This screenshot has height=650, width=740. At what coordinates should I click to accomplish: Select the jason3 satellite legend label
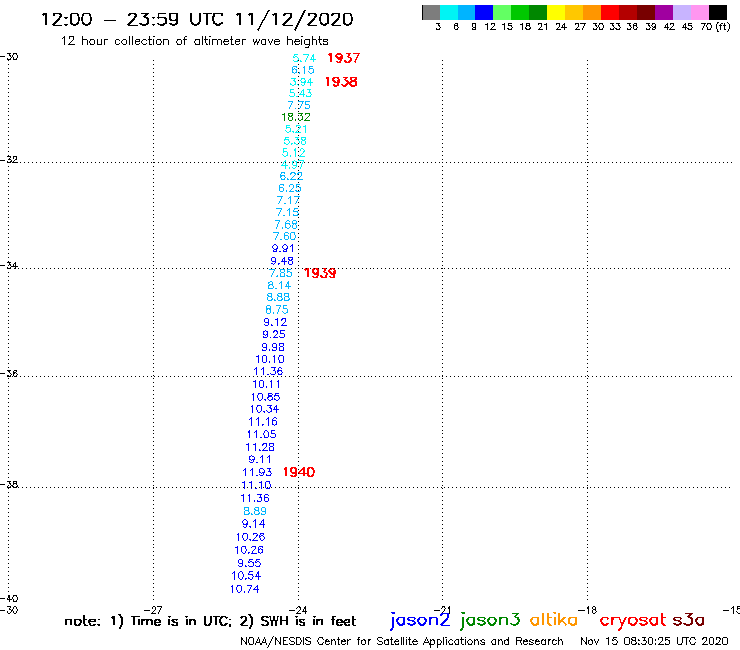tap(490, 620)
